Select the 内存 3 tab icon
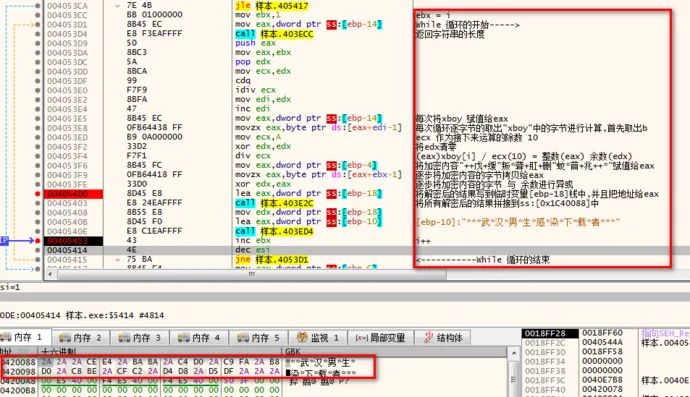690x397 pixels. (x=124, y=338)
